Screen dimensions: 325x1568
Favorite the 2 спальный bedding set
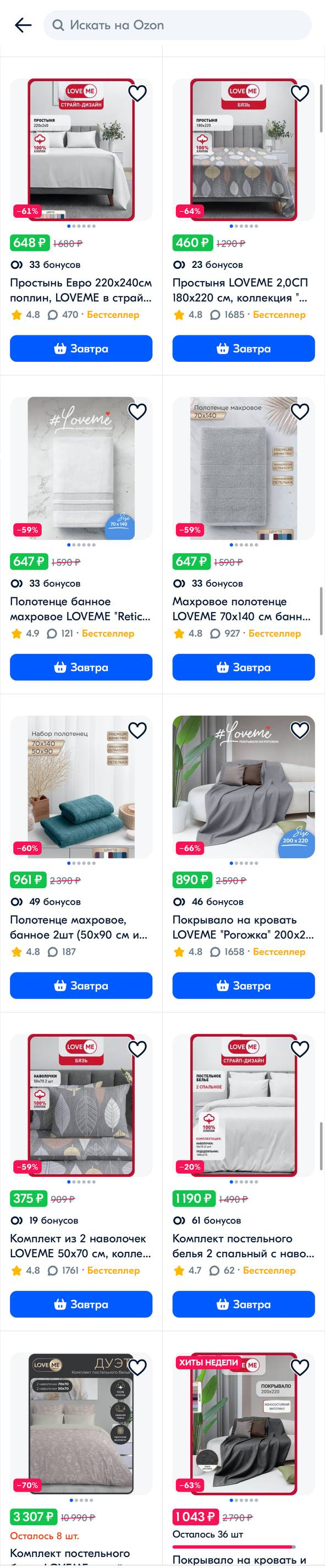(300, 1049)
